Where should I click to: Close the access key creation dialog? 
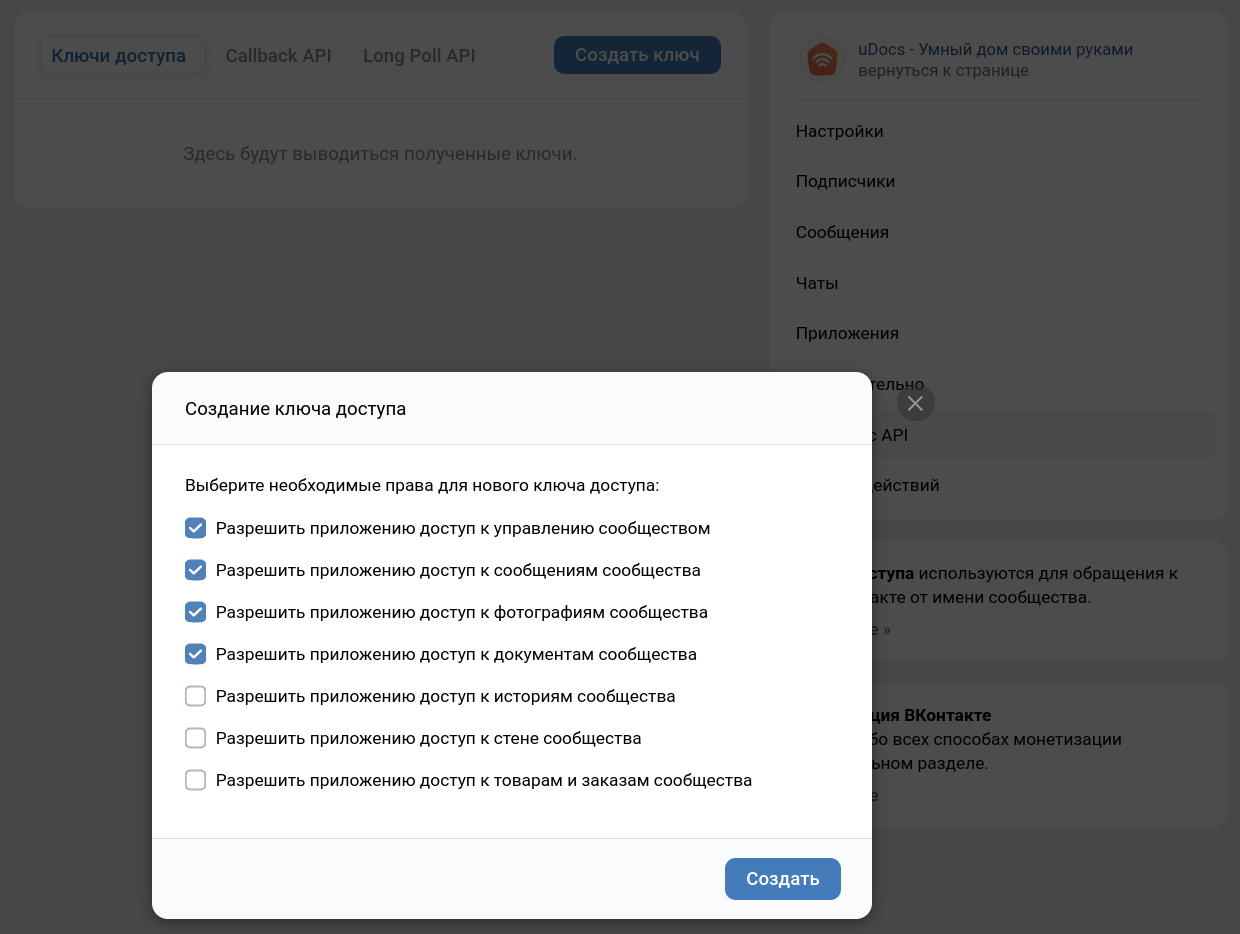click(915, 403)
